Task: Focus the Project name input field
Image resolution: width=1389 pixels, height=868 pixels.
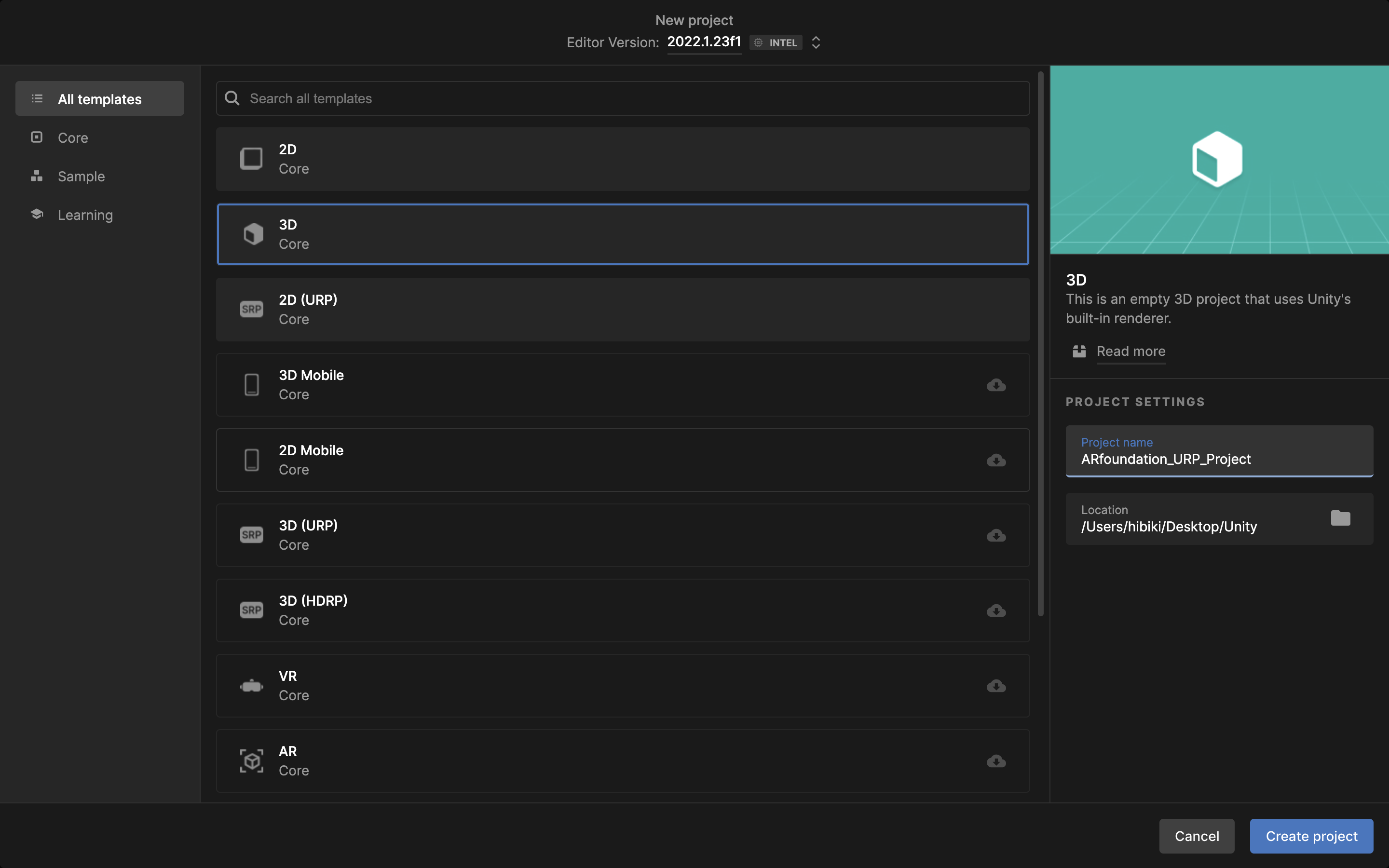Action: click(x=1219, y=459)
